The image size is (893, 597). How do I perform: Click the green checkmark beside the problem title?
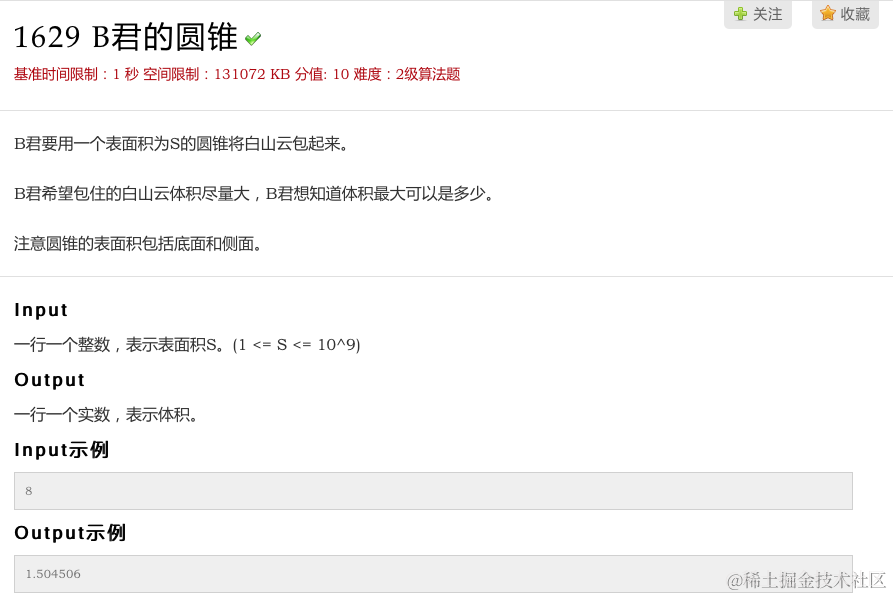click(251, 36)
